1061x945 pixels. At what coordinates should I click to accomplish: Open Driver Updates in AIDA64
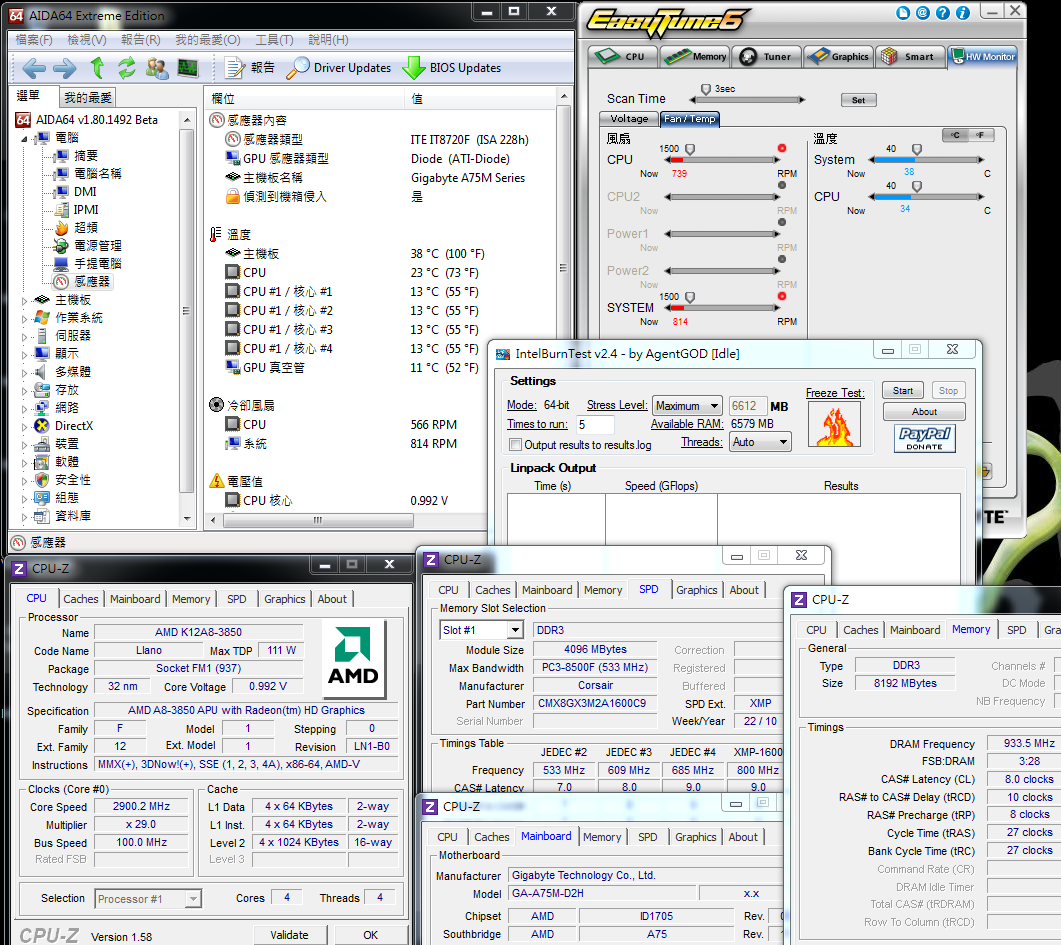[x=338, y=68]
